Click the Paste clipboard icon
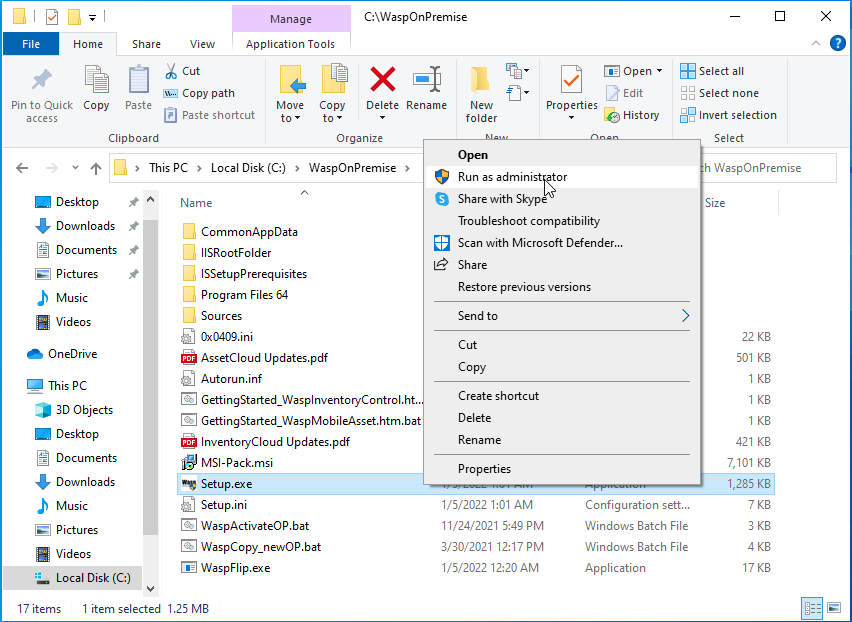Viewport: 852px width, 622px height. tap(139, 80)
